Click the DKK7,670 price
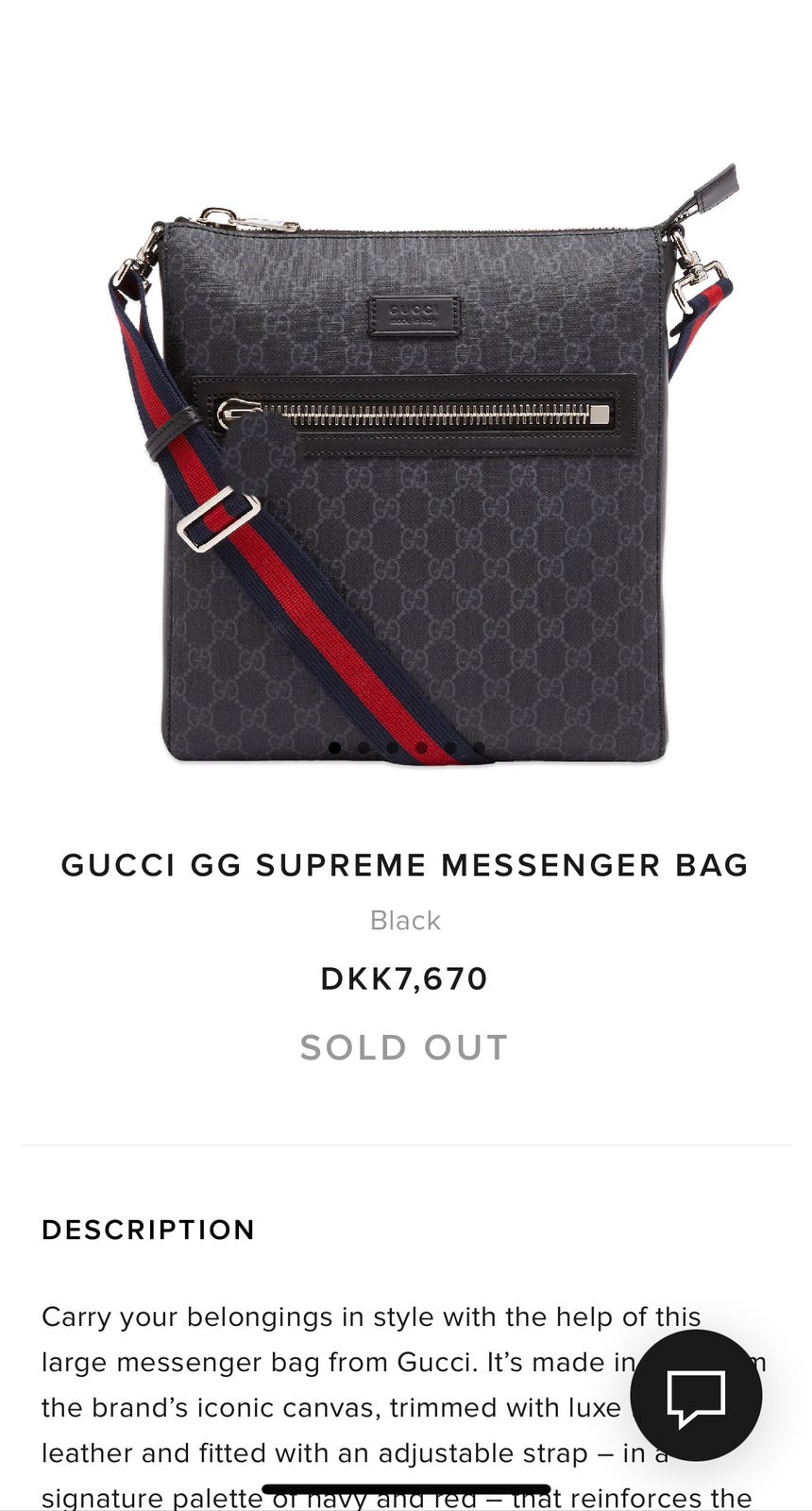Image resolution: width=812 pixels, height=1511 pixels. pos(405,978)
